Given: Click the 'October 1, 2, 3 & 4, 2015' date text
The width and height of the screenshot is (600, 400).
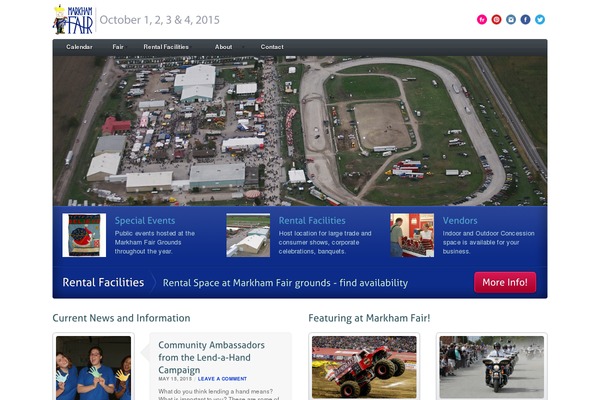Looking at the screenshot, I should 160,20.
